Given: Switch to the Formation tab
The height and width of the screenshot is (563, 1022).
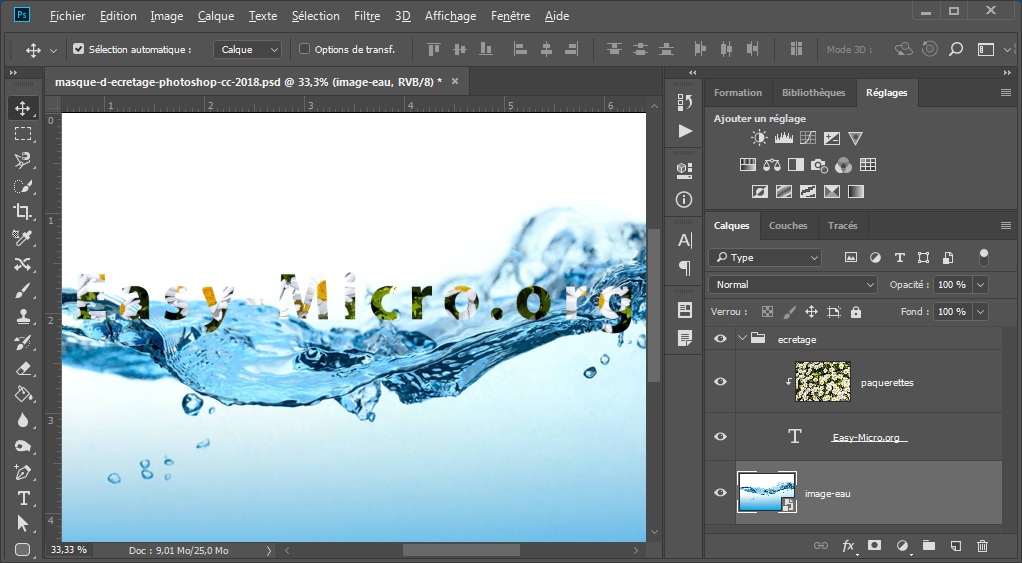Looking at the screenshot, I should point(738,93).
